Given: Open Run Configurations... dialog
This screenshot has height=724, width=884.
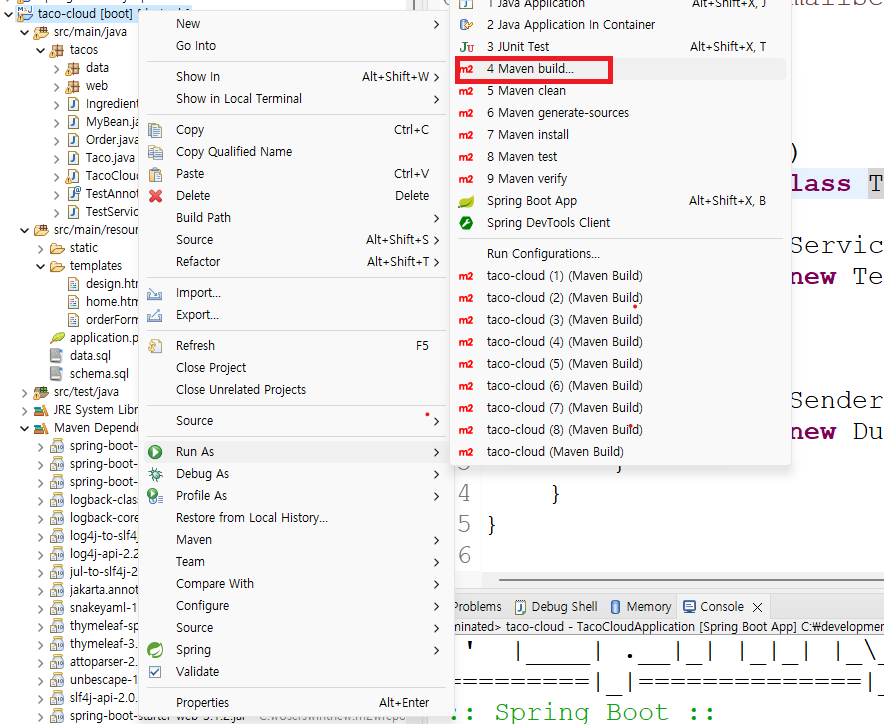Looking at the screenshot, I should [620, 254].
